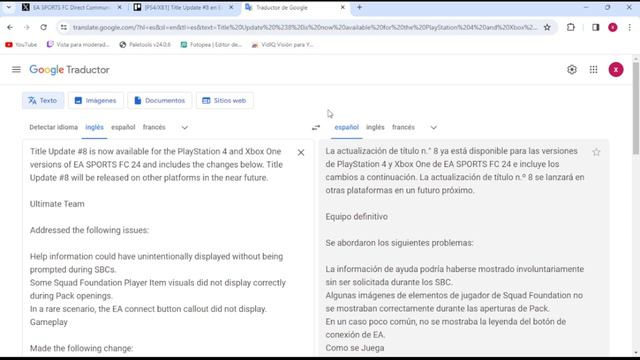This screenshot has height=360, width=640.
Task: Click the translated text 'Equipo definitivo'
Action: point(356,217)
